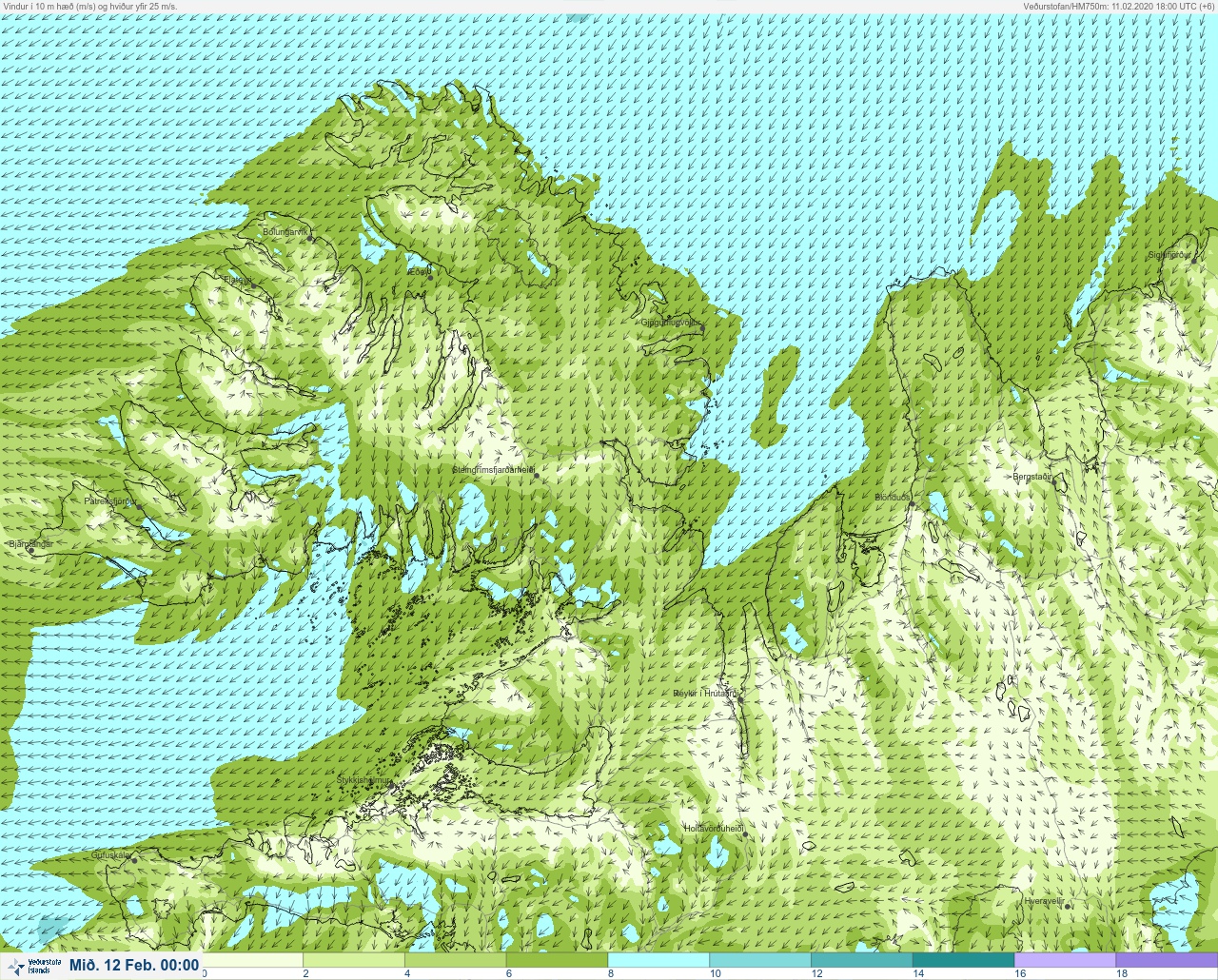Select the 10–12 m/s turquoise swatch
This screenshot has width=1218, height=980.
[760, 960]
